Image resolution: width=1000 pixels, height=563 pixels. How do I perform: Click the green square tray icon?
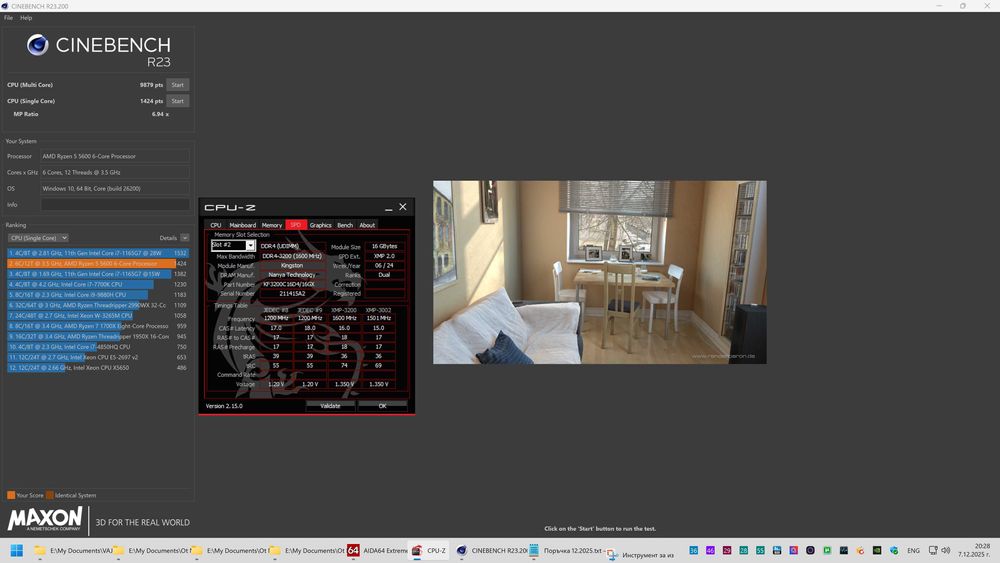pos(827,550)
